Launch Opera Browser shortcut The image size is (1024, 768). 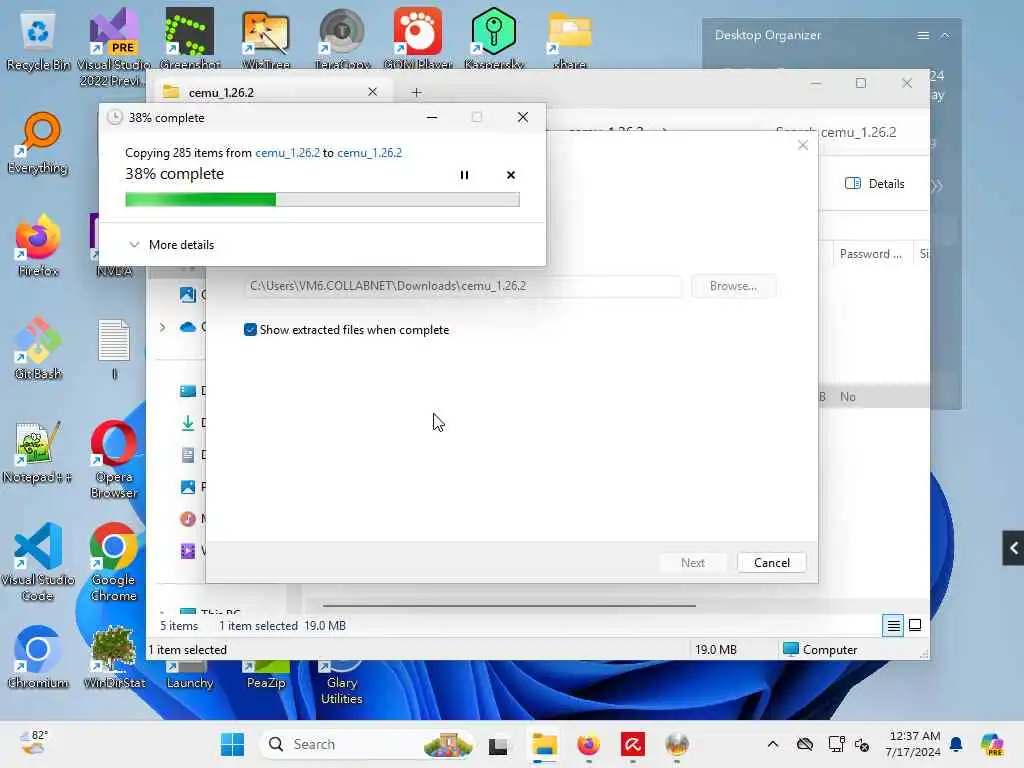(114, 460)
